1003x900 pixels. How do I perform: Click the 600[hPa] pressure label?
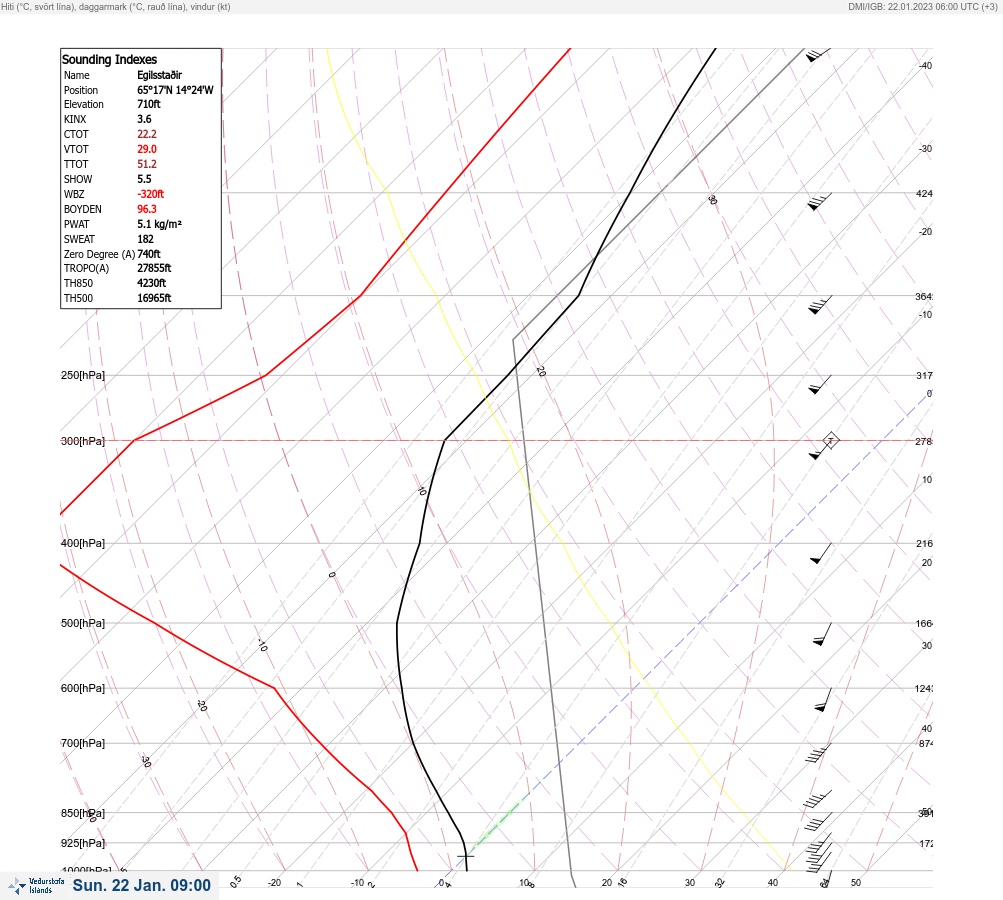tap(83, 688)
